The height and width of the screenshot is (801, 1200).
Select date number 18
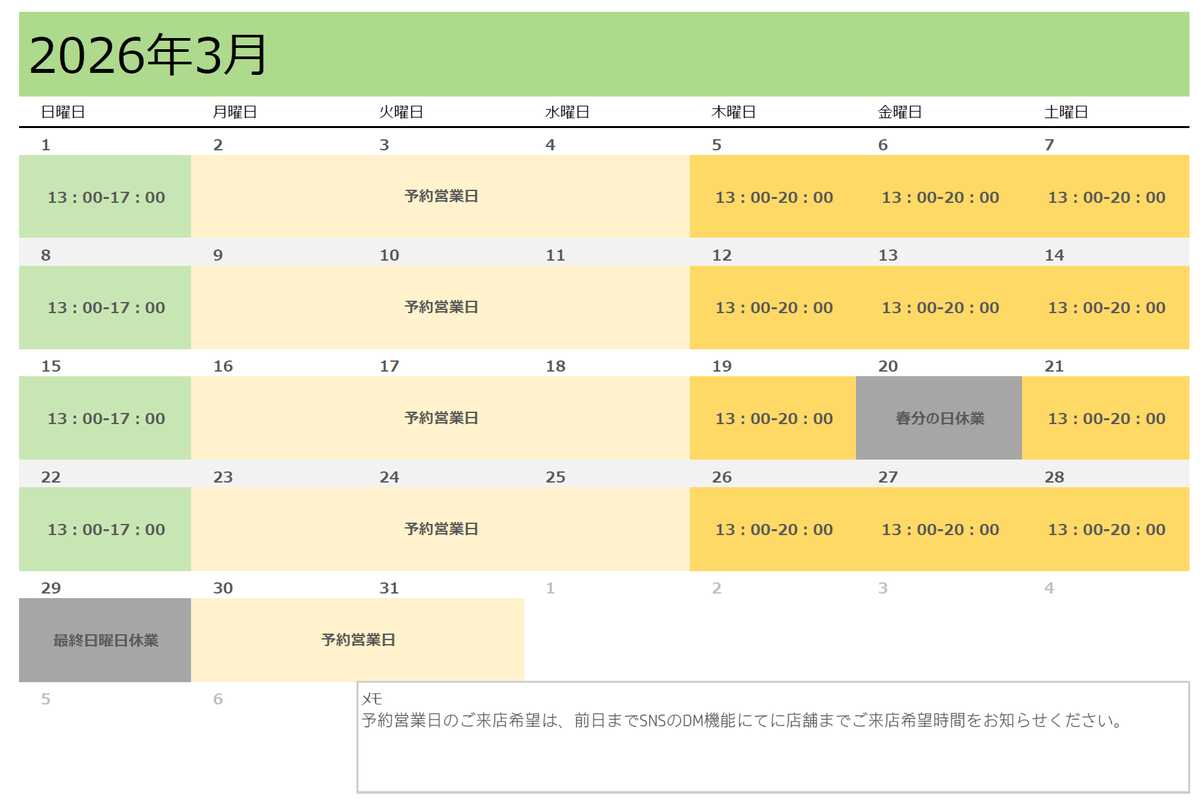pos(555,367)
